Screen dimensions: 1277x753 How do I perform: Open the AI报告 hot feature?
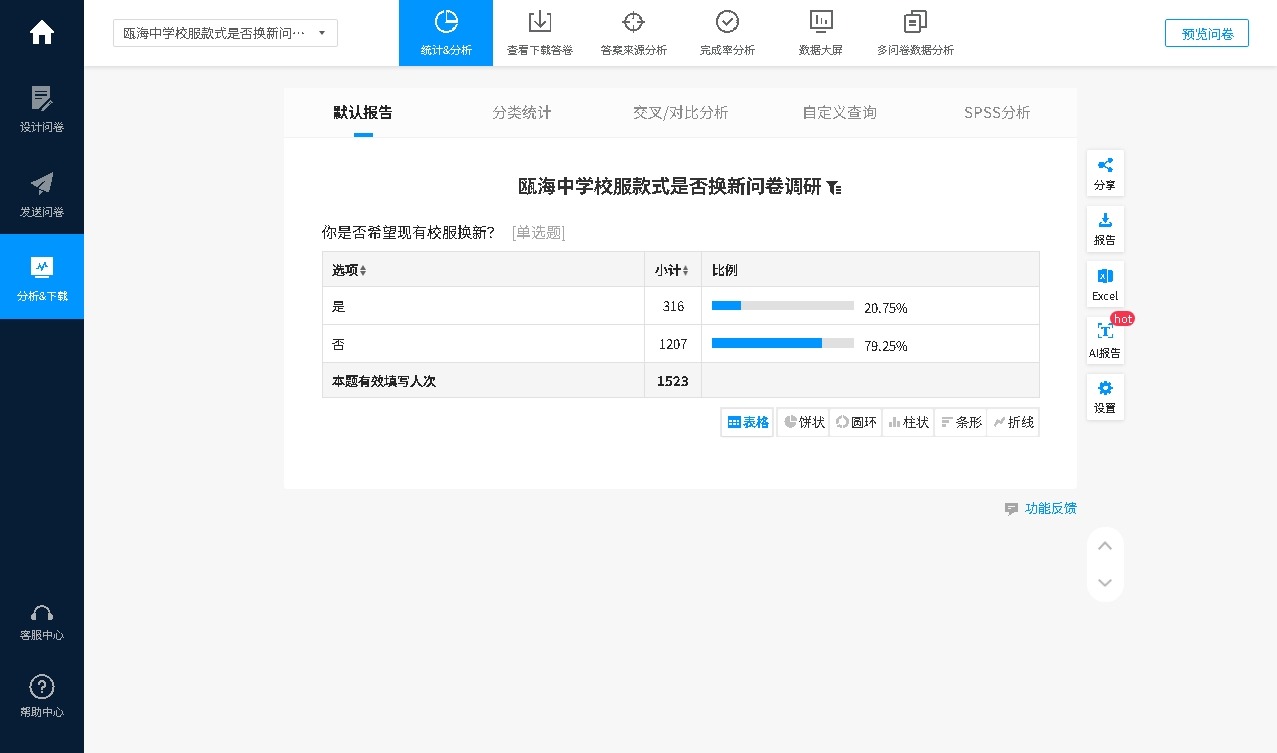[x=1105, y=341]
